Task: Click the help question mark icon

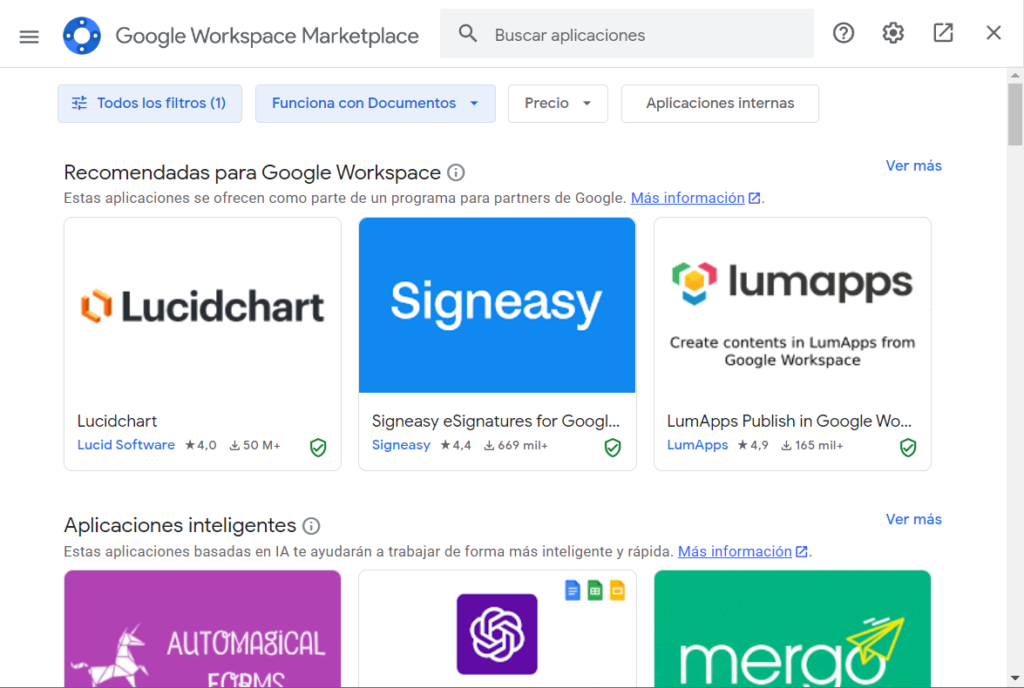Action: [x=844, y=34]
